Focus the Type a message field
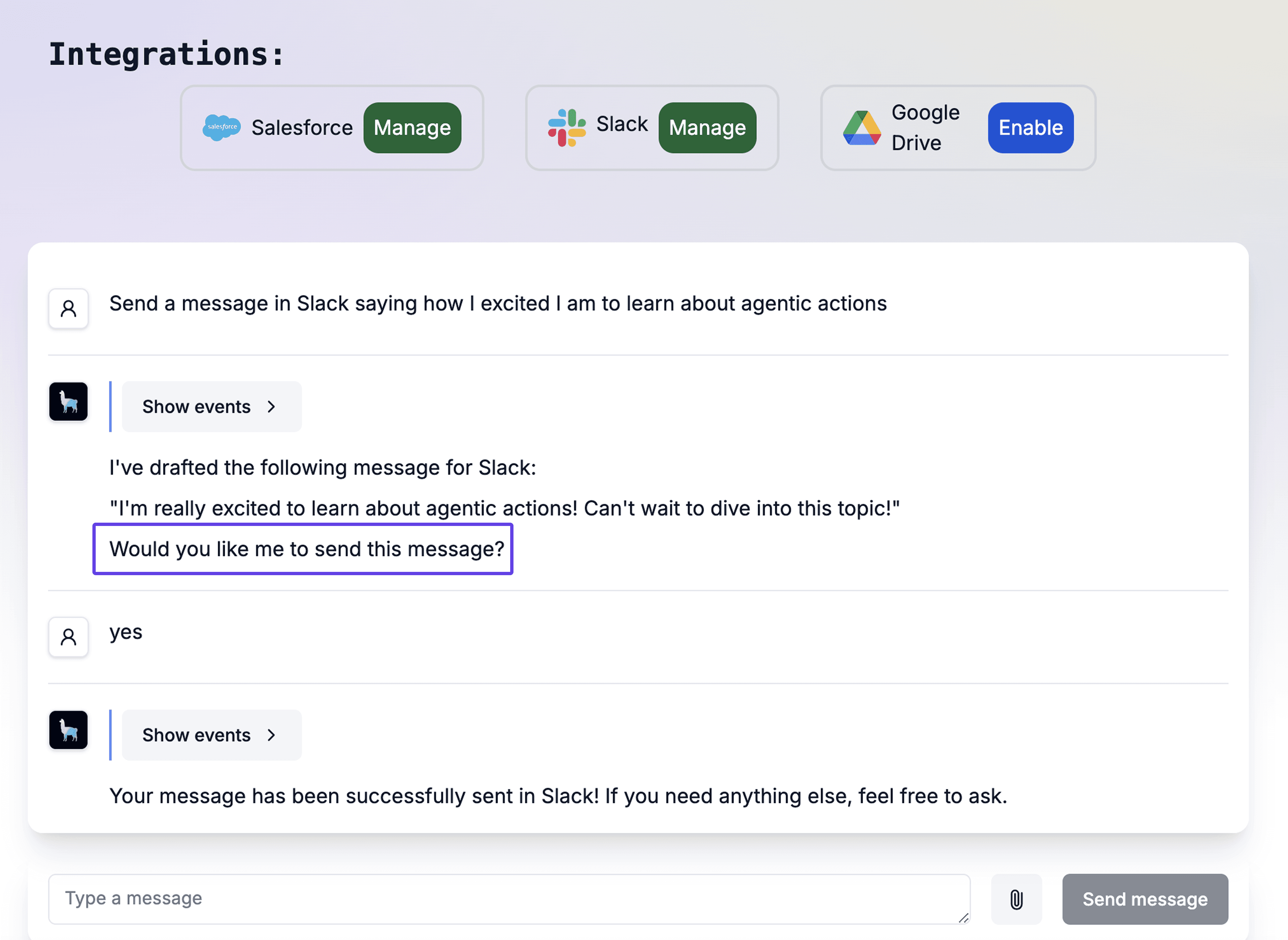Viewport: 1288px width, 940px height. click(509, 898)
